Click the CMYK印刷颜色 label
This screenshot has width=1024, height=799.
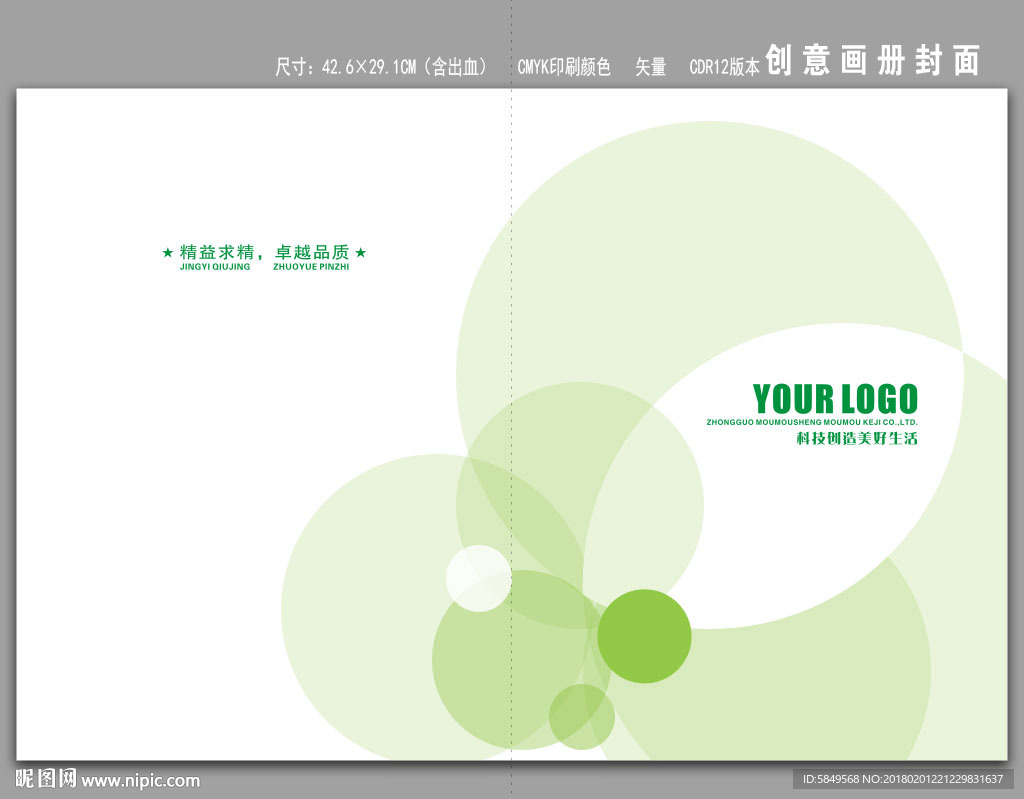[x=564, y=67]
